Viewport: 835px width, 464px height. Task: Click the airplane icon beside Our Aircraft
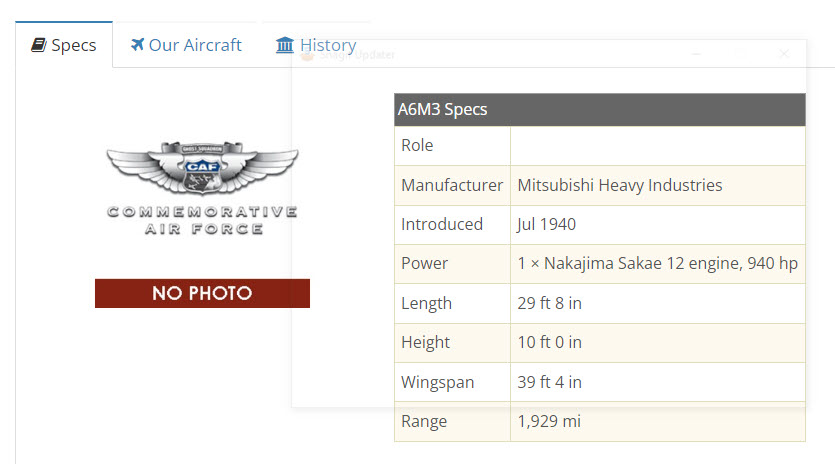point(137,45)
